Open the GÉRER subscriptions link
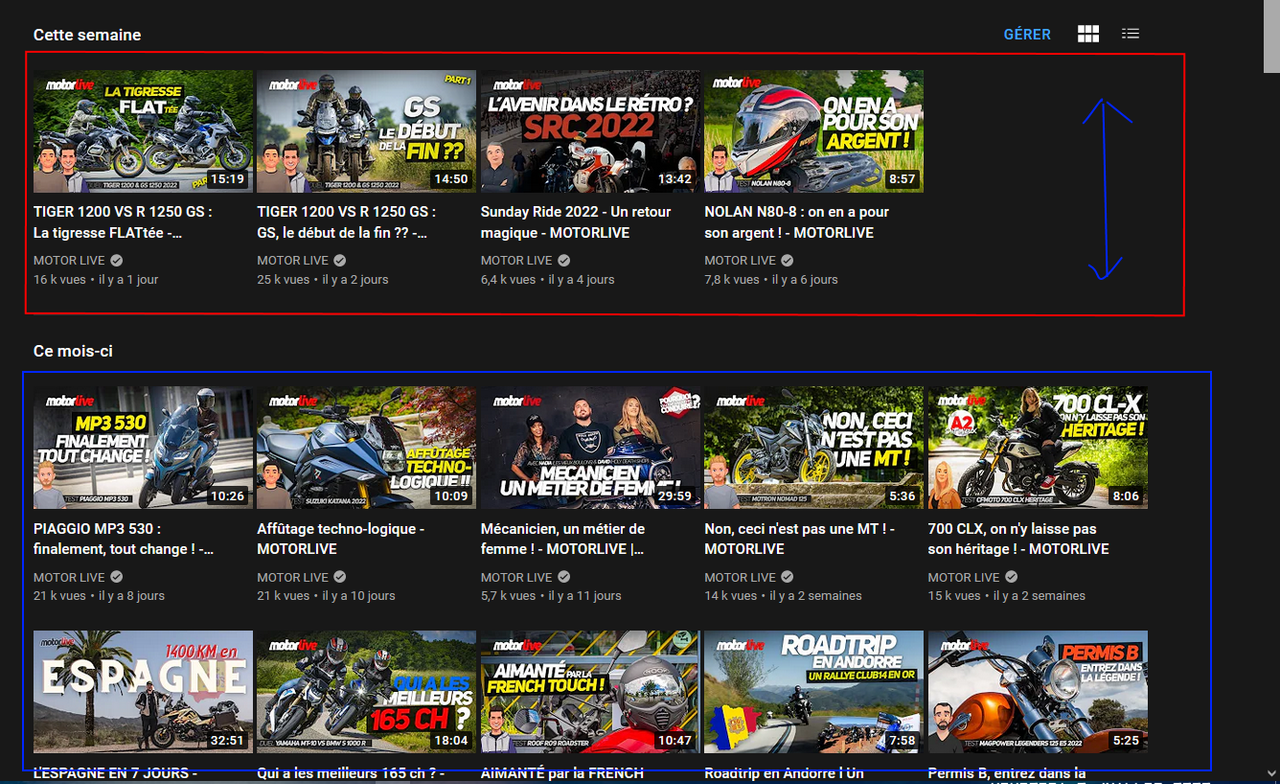This screenshot has height=784, width=1280. click(1027, 34)
